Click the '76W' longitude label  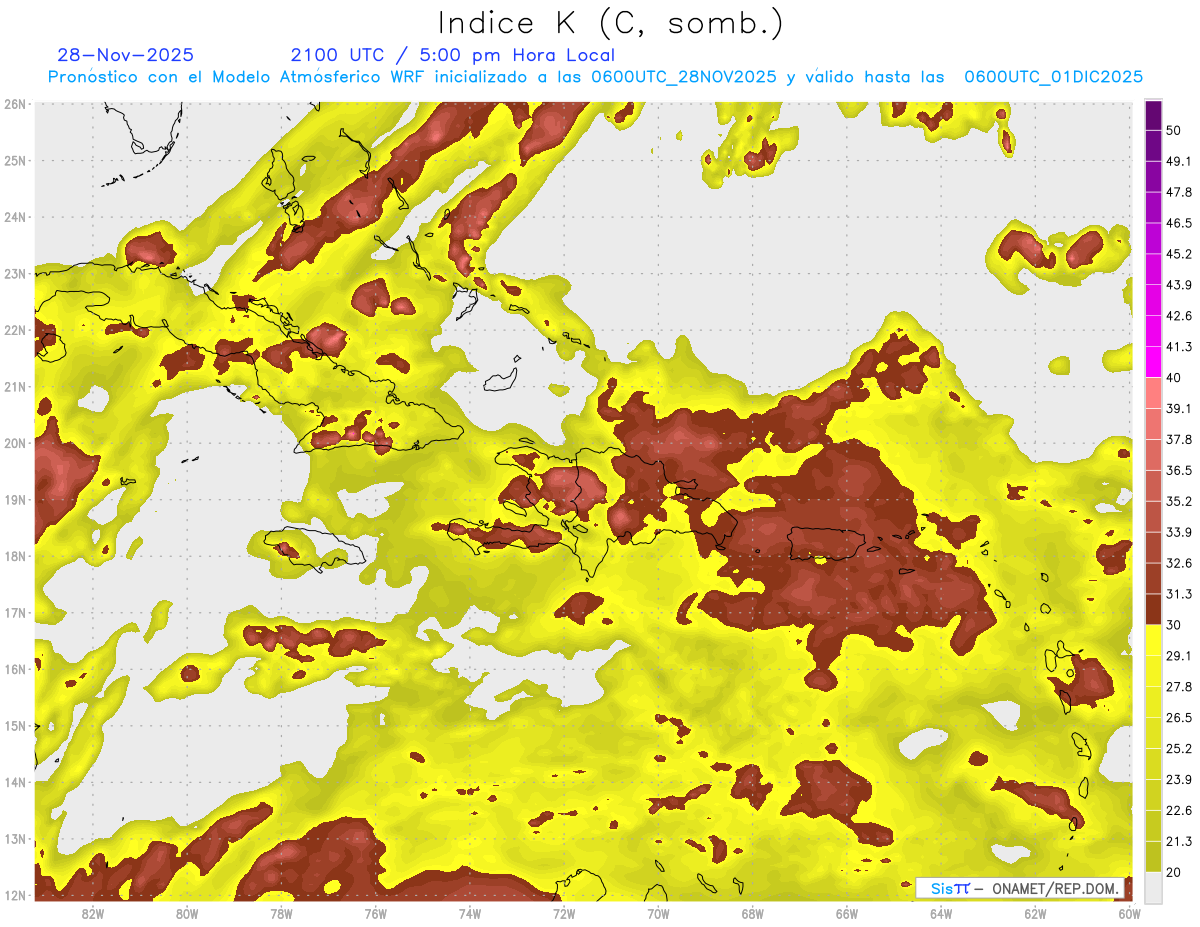[375, 913]
